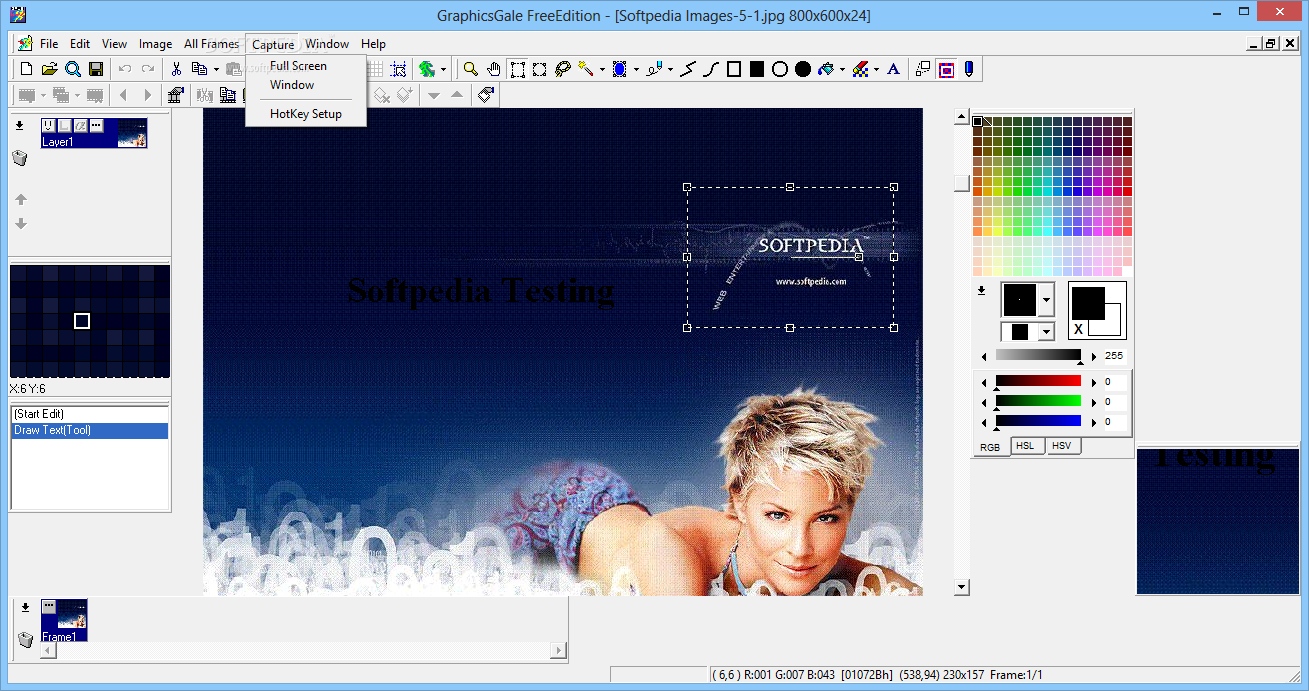Select the Rectangle selection tool
Viewport: 1309px width, 691px height.
coord(517,69)
